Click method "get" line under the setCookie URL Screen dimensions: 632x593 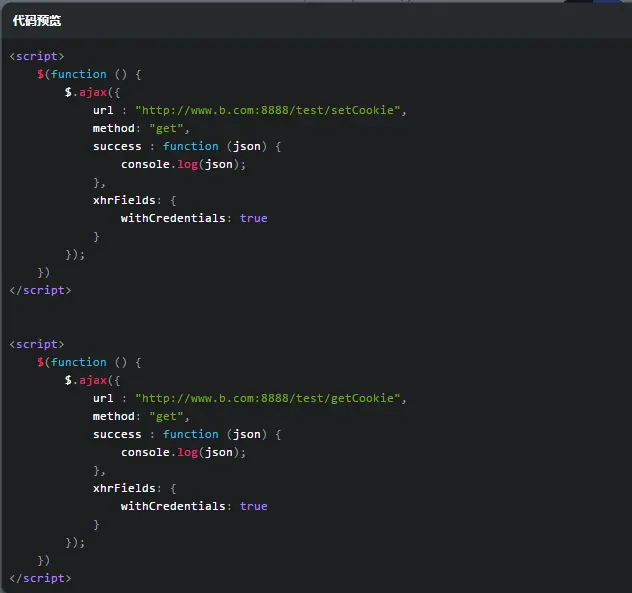click(141, 128)
